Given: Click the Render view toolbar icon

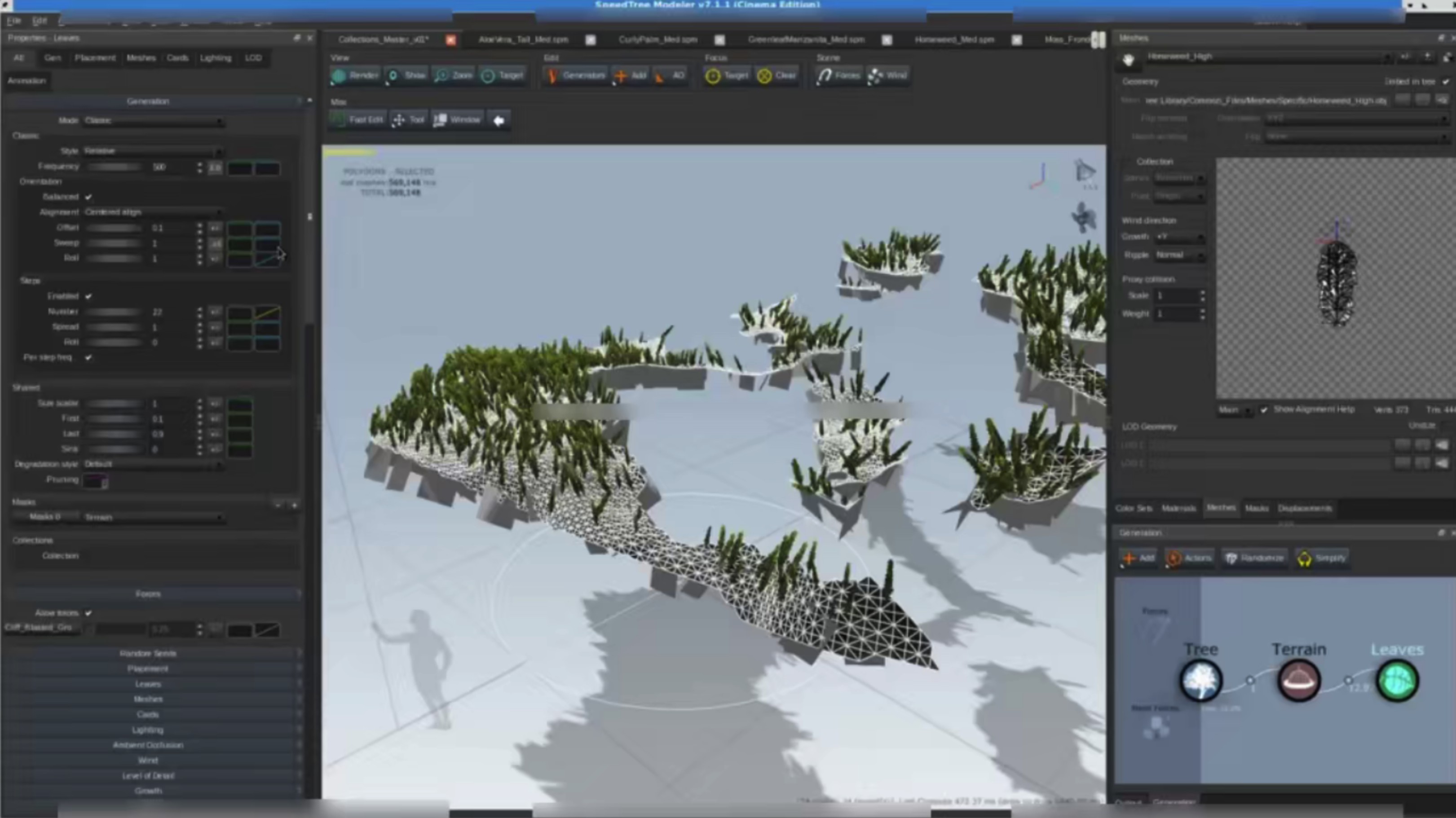Looking at the screenshot, I should point(339,76).
